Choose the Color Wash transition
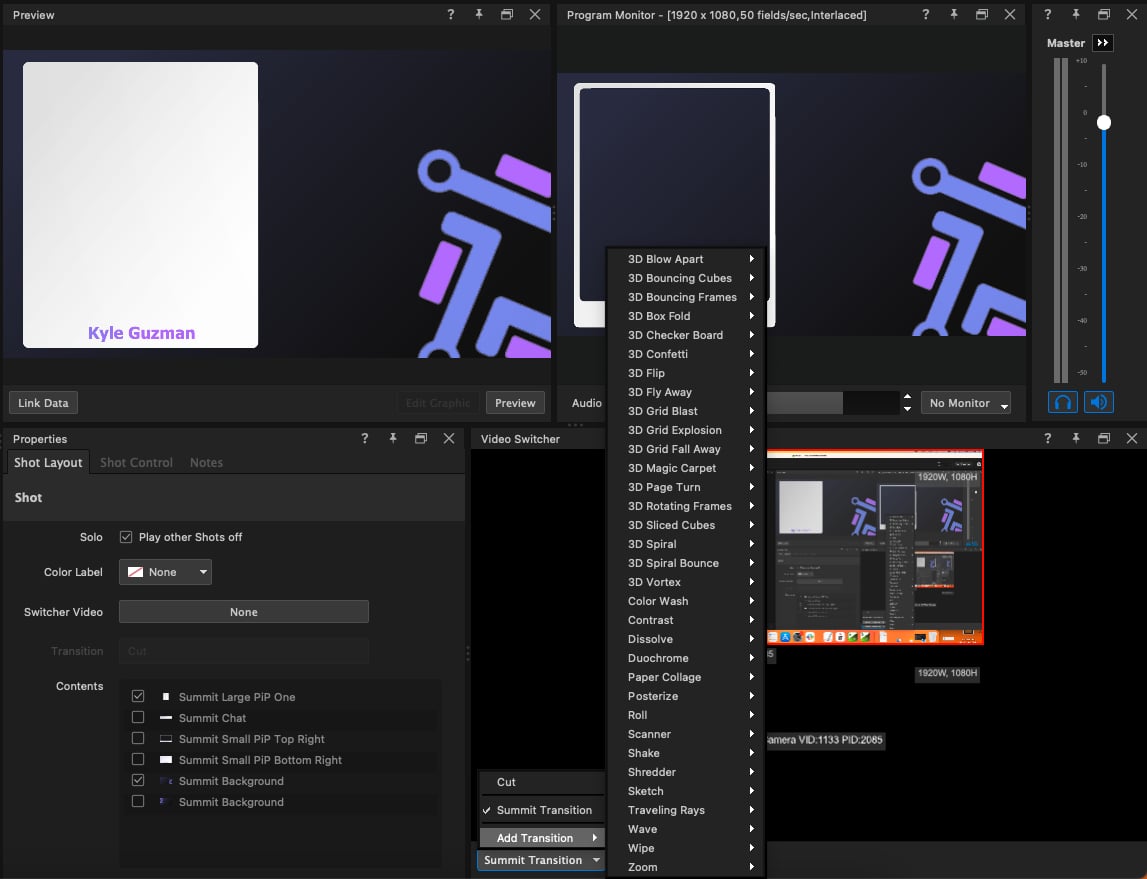 (686, 601)
